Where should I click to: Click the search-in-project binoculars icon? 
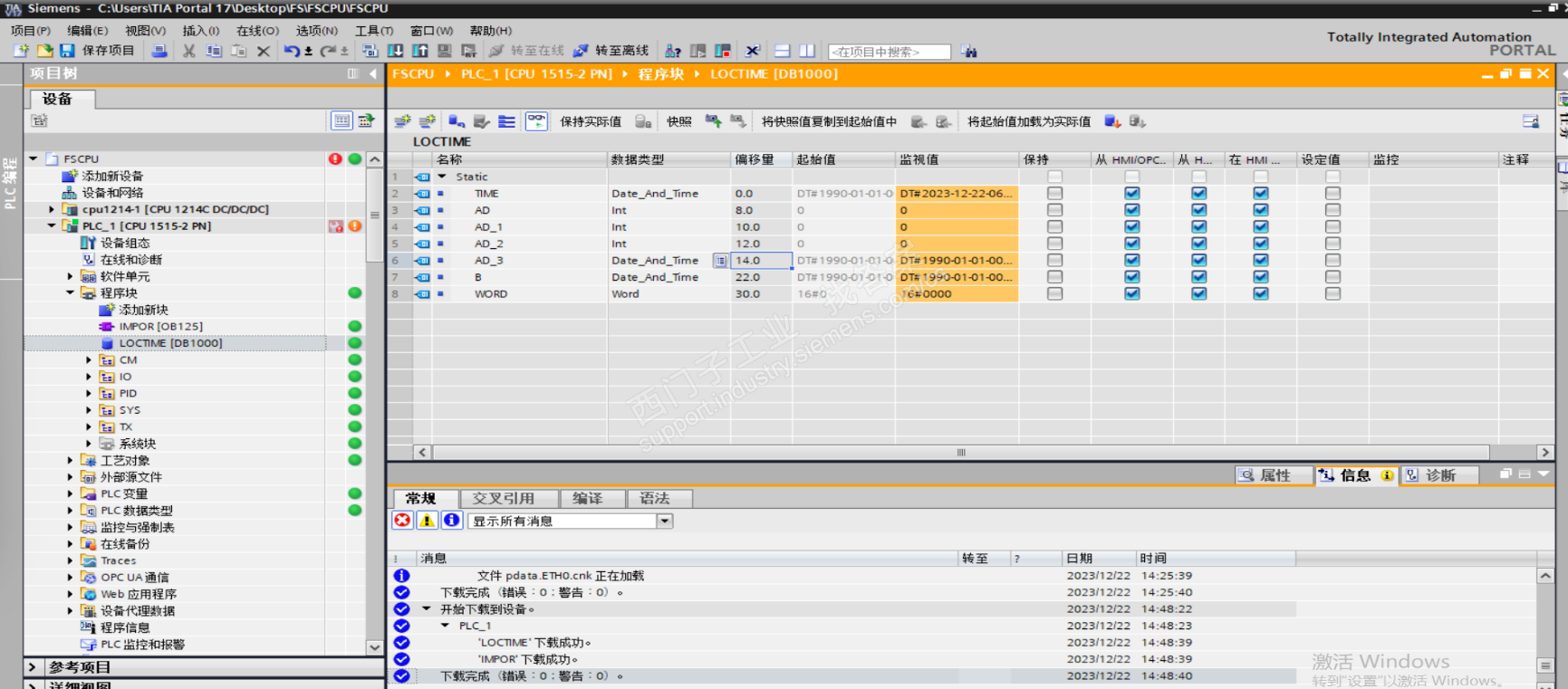point(969,52)
